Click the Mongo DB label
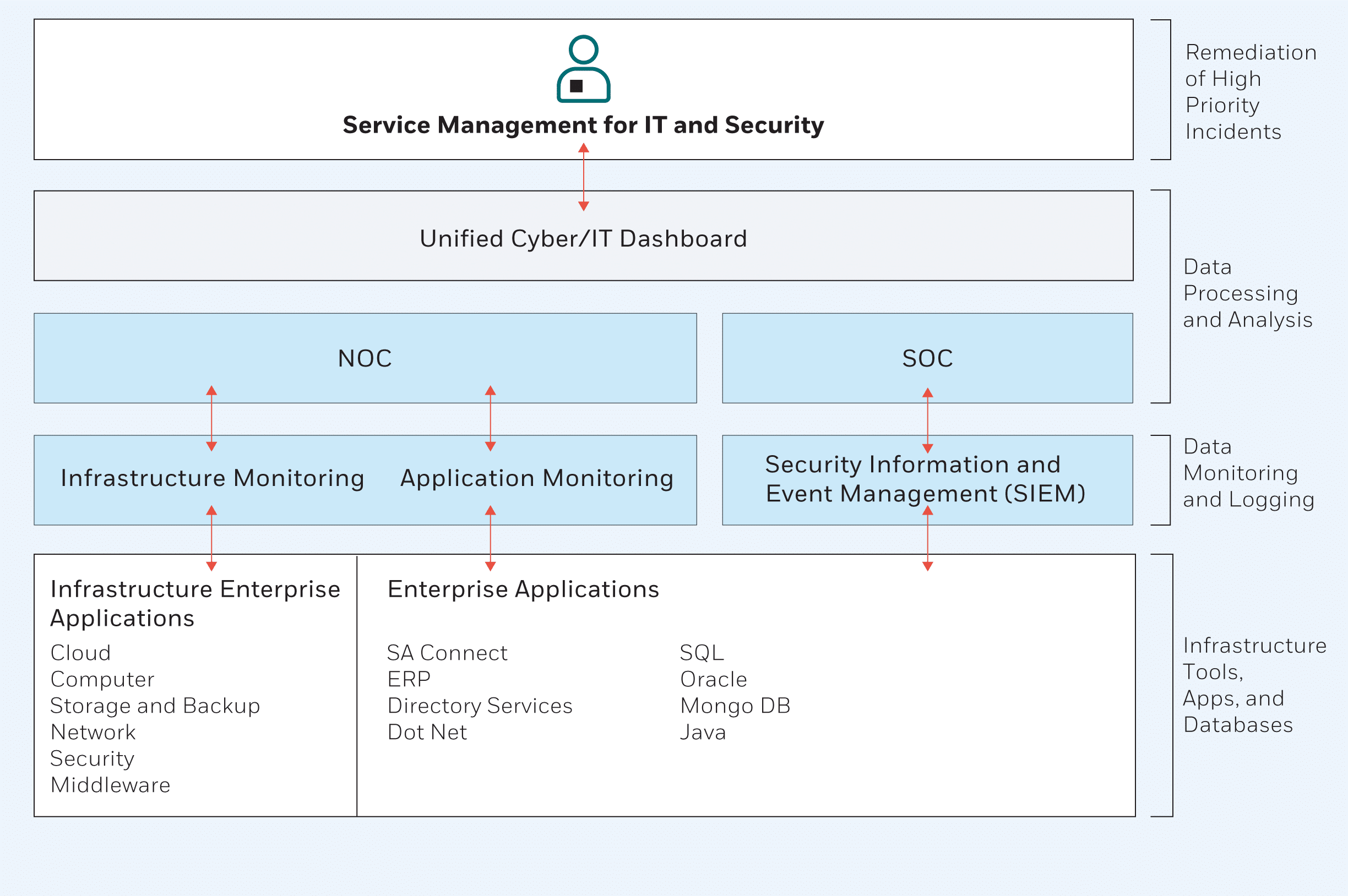Screen dimensions: 1348x896 (x=735, y=706)
